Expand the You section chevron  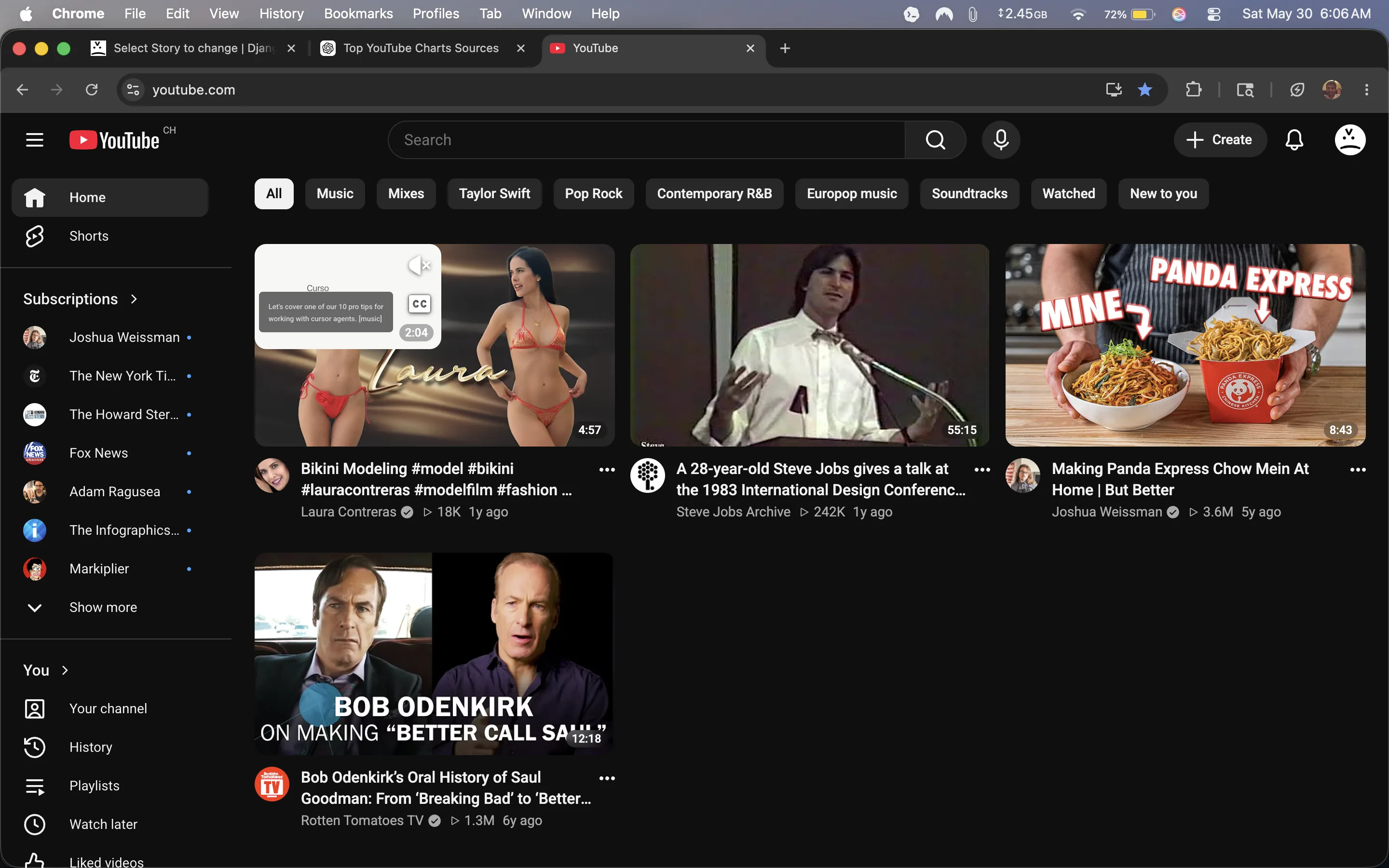tap(65, 670)
